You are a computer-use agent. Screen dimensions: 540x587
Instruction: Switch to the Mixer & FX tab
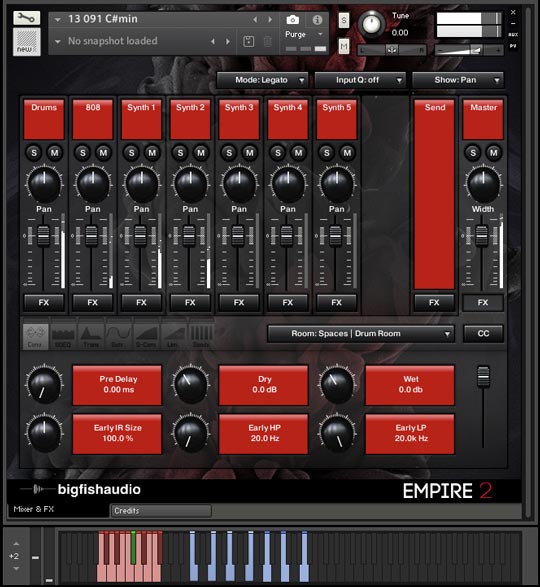[34, 509]
